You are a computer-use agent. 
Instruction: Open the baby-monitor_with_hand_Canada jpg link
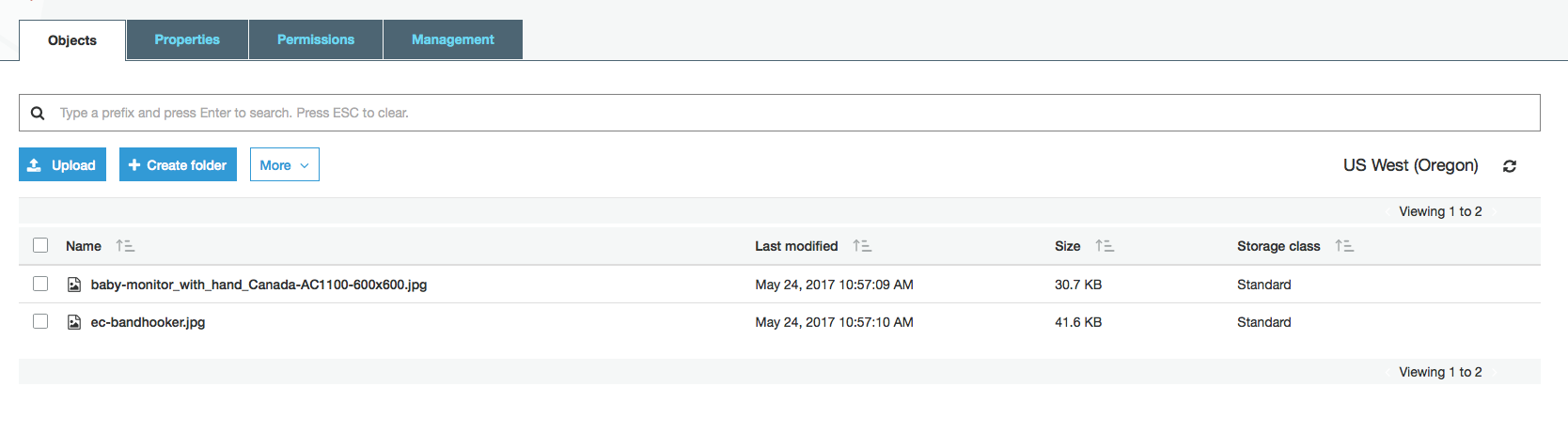[259, 285]
